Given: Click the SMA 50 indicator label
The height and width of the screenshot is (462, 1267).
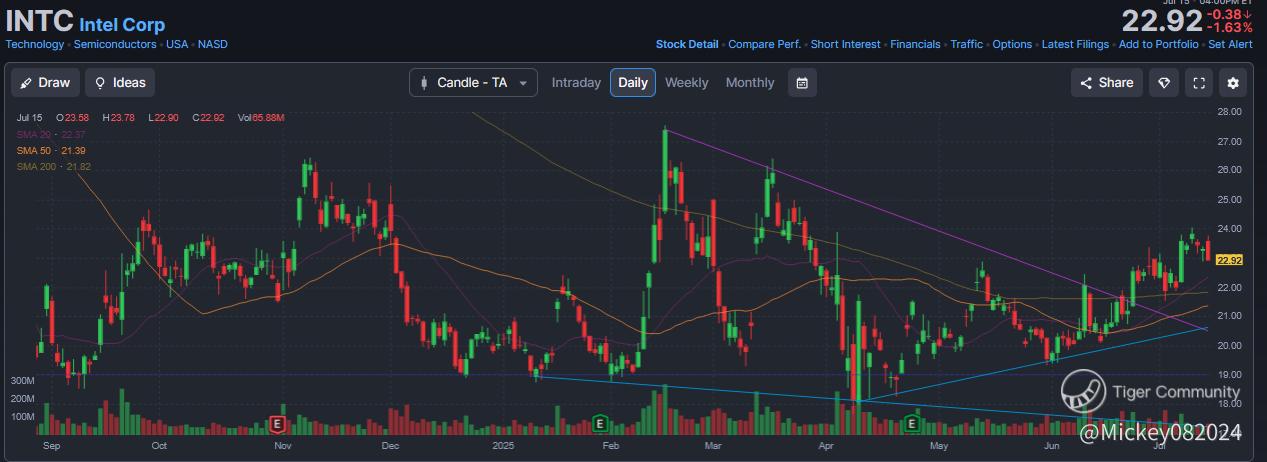Looking at the screenshot, I should point(50,150).
